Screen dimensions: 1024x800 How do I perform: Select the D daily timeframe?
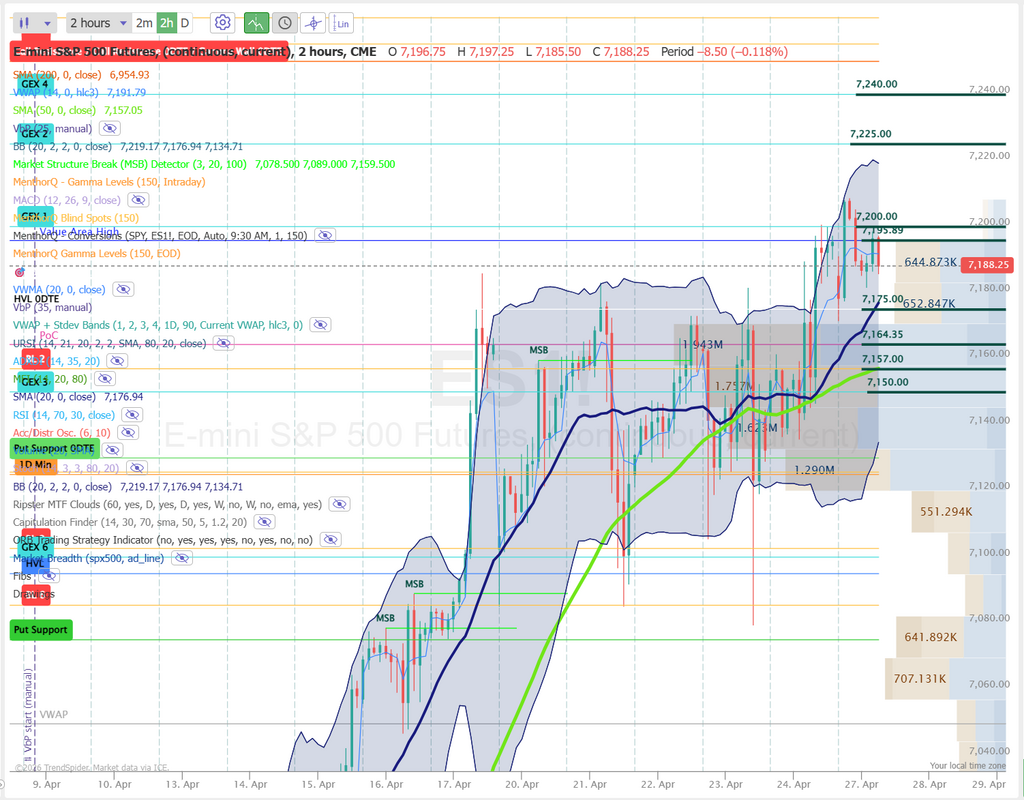(x=185, y=22)
